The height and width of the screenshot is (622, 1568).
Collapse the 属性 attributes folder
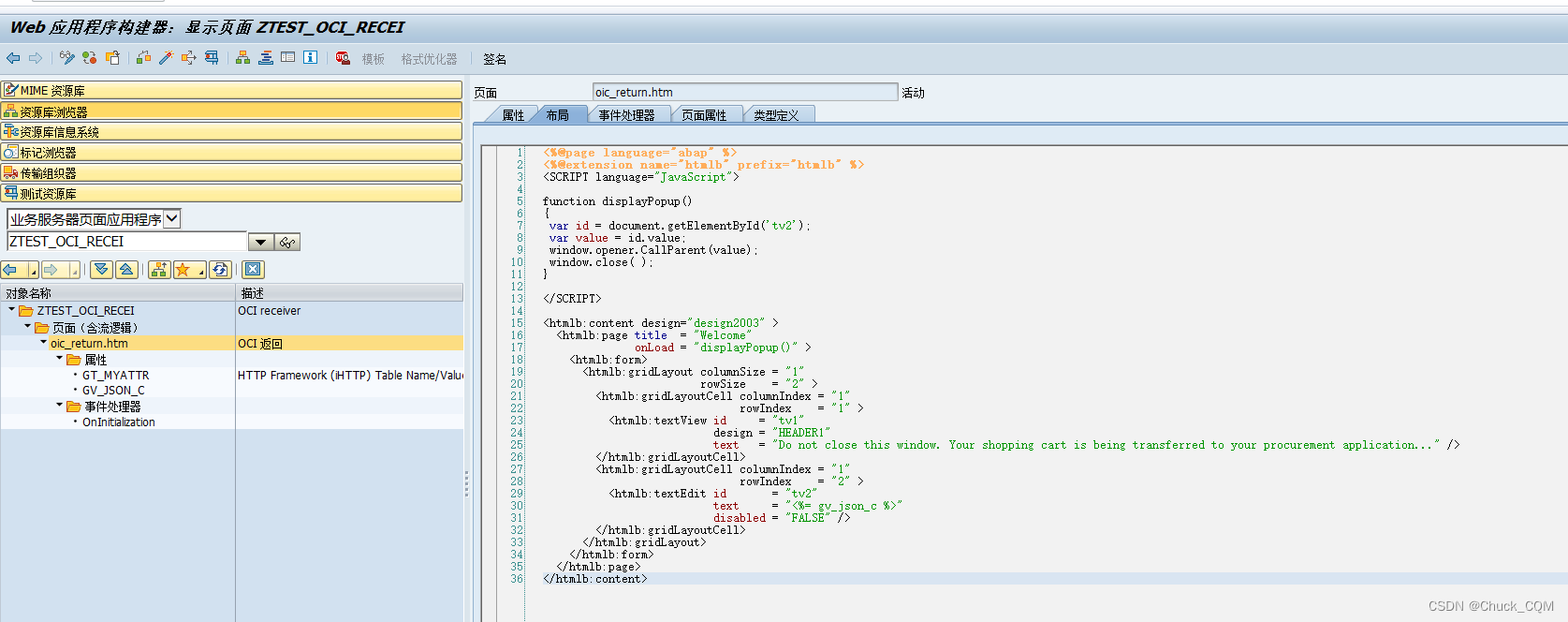(x=59, y=358)
